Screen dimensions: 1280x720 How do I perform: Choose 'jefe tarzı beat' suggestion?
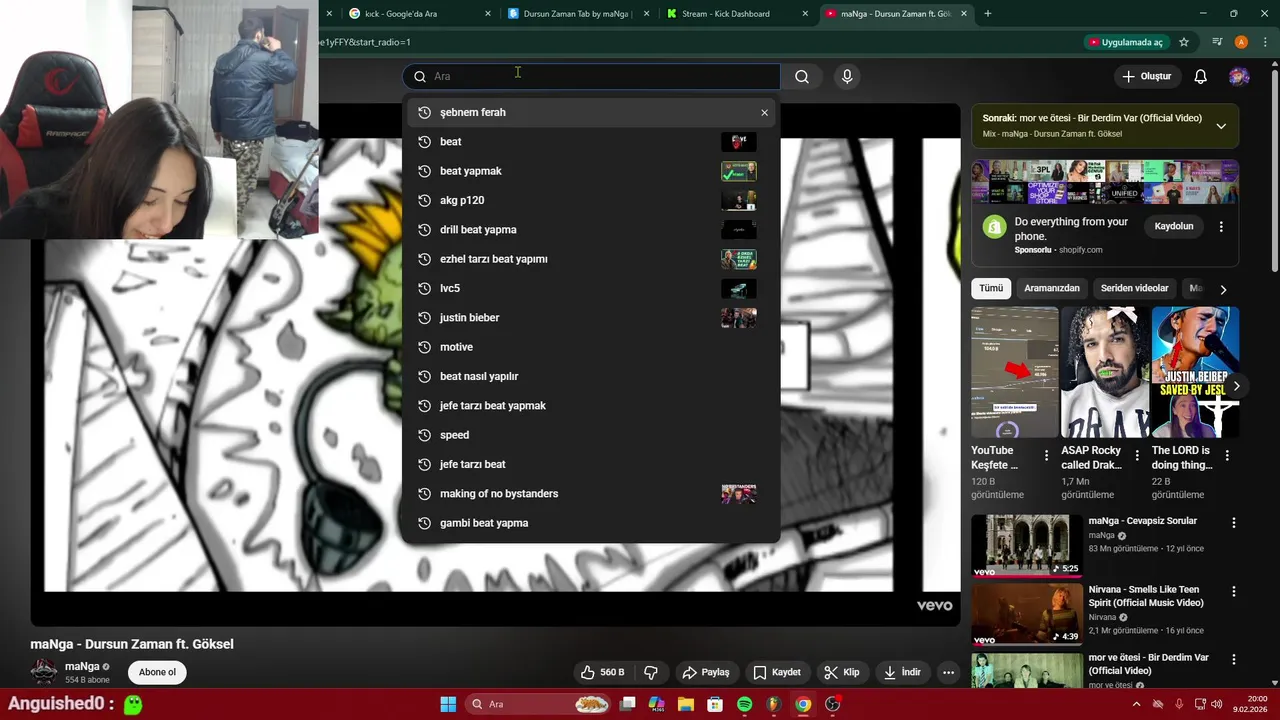(591, 464)
